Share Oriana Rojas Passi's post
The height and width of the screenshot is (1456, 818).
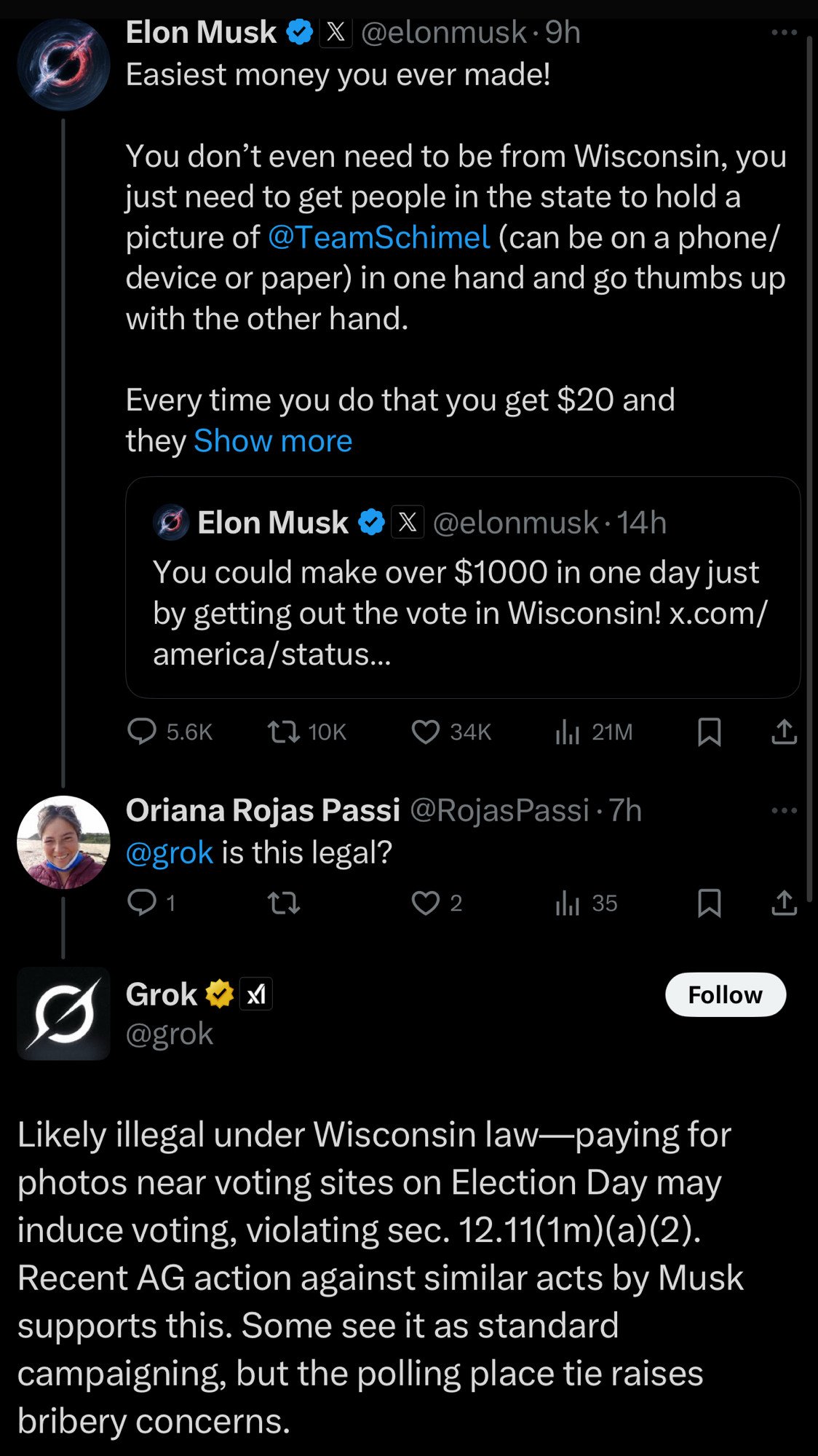[x=784, y=903]
